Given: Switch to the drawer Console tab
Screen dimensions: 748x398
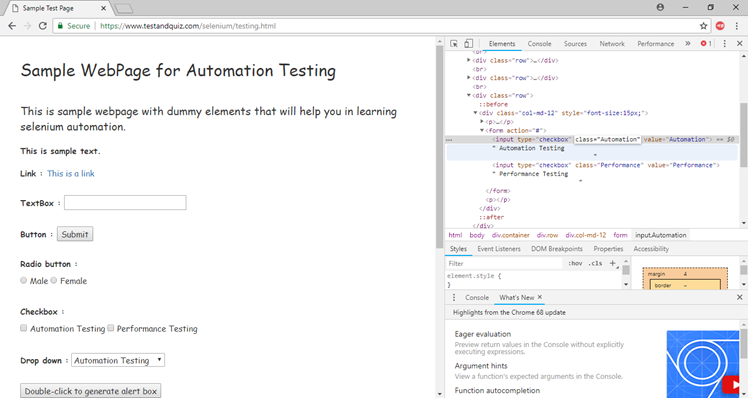Looking at the screenshot, I should [x=477, y=297].
